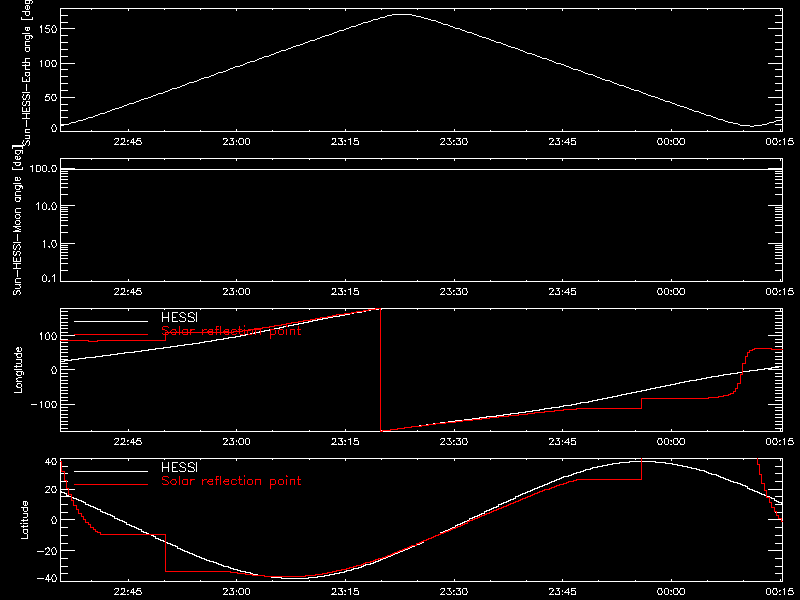The image size is (800, 600).
Task: Click 23:45 time label under Moon angle plot
Action: [562, 292]
